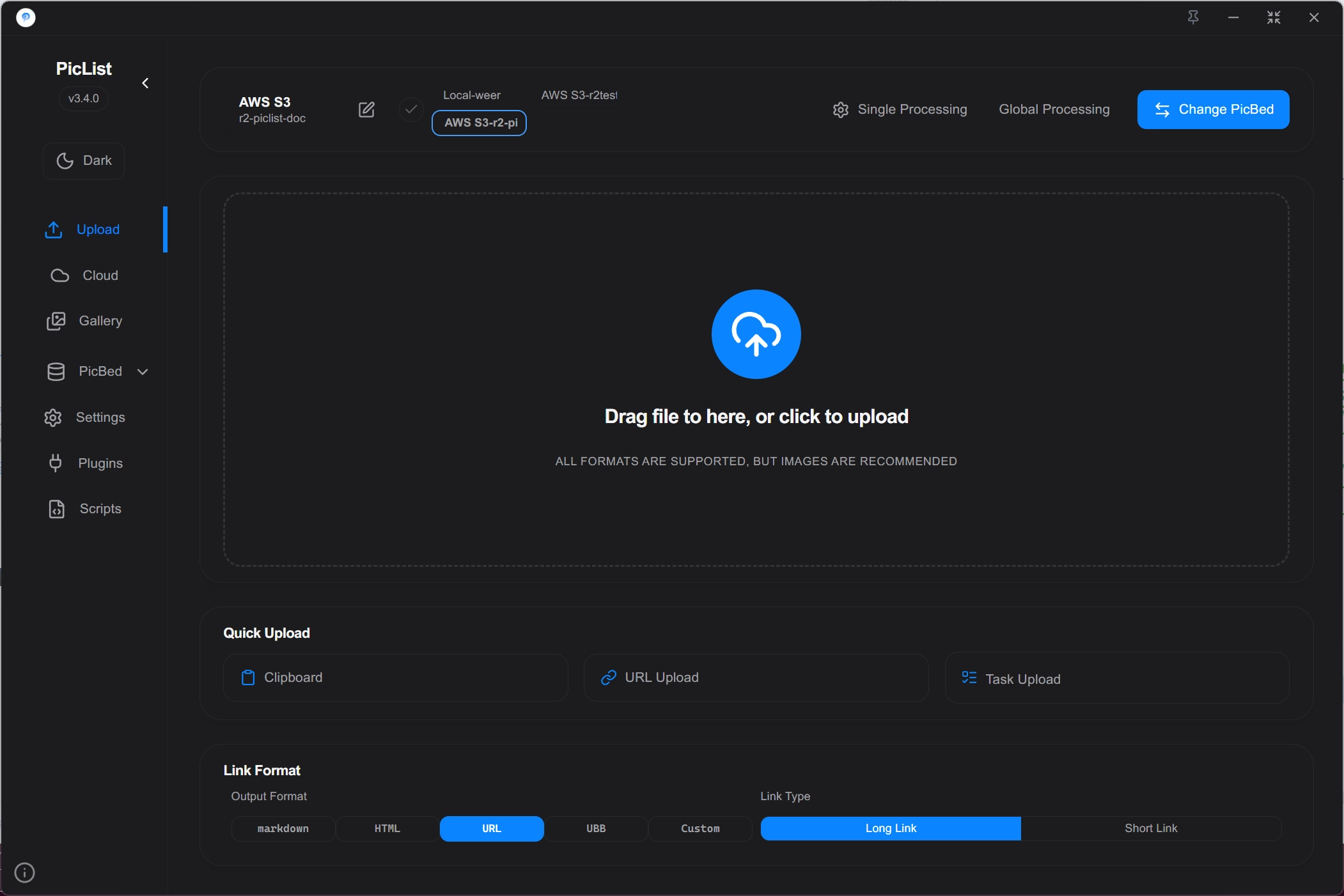Click the blue cloud upload icon
Image resolution: width=1344 pixels, height=896 pixels.
[x=756, y=334]
